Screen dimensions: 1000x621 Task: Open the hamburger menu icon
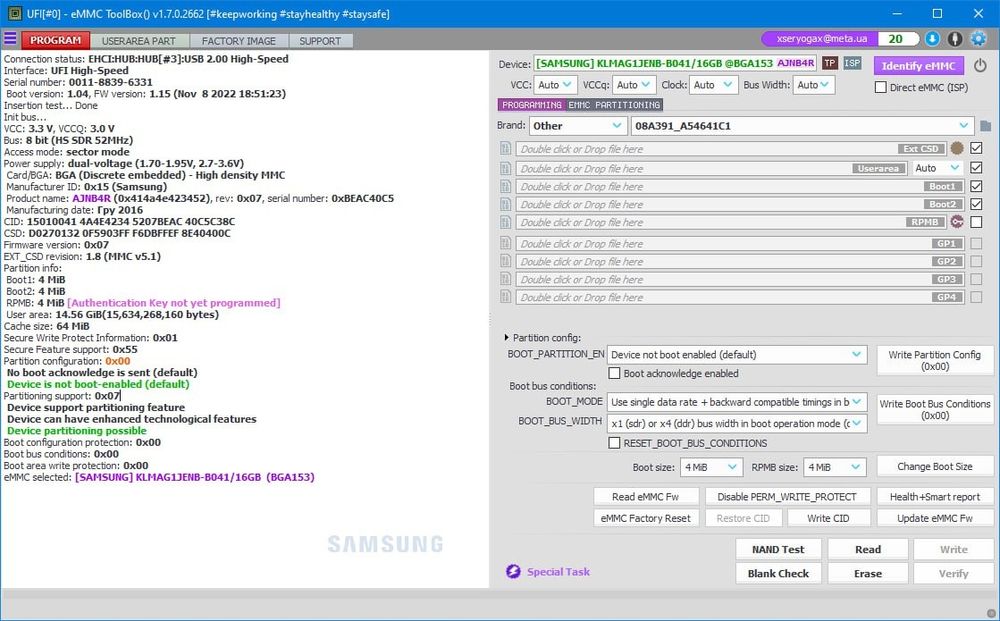point(10,39)
